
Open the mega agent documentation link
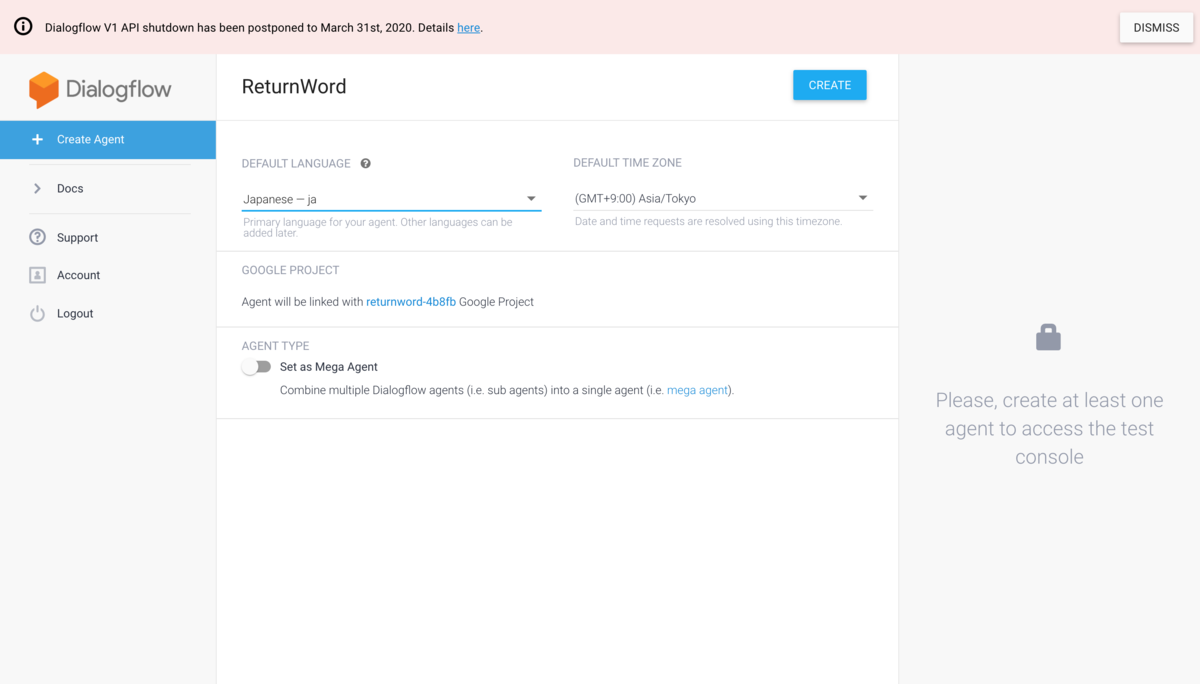click(698, 390)
